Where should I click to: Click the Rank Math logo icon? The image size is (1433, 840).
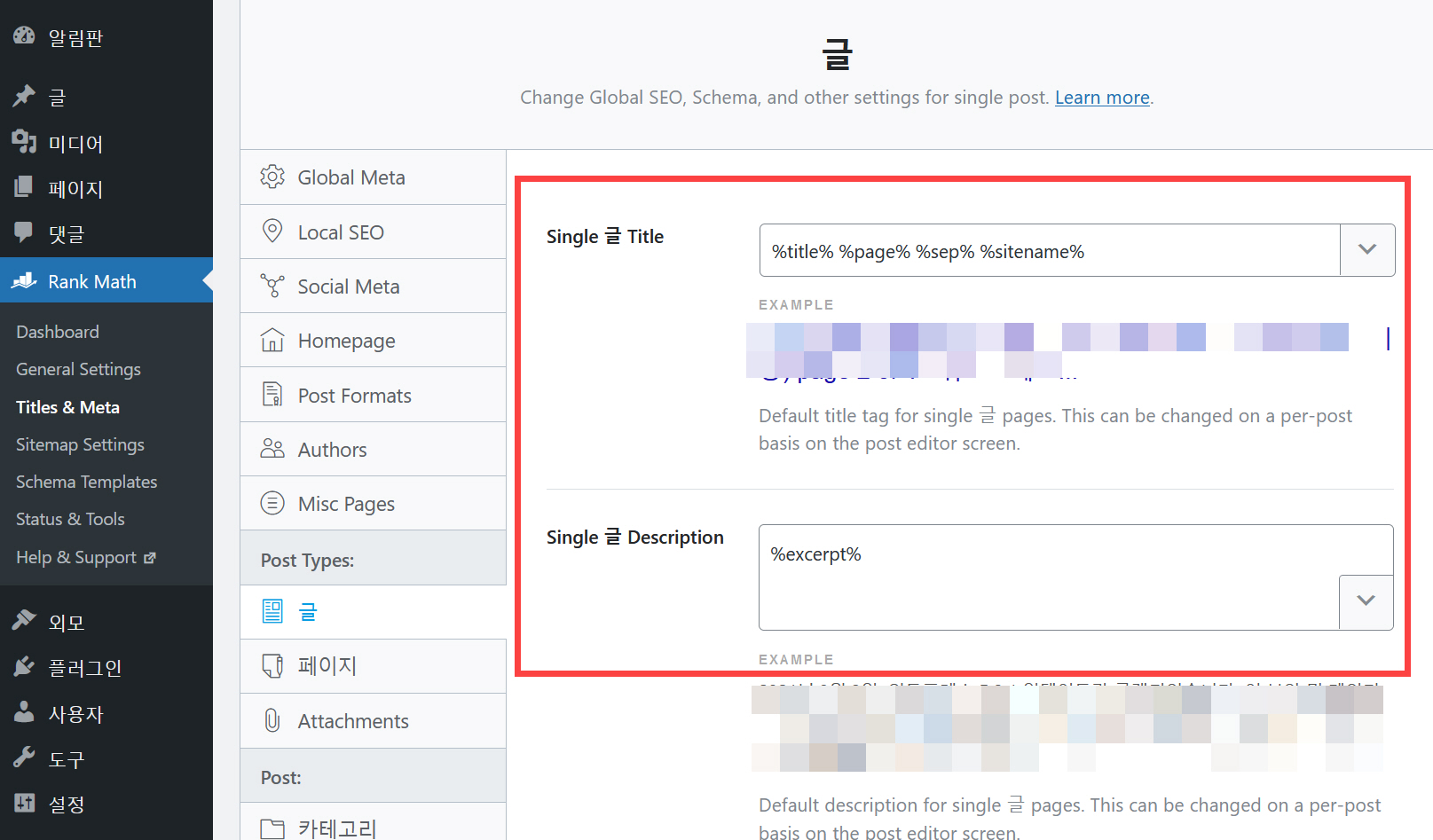(24, 281)
